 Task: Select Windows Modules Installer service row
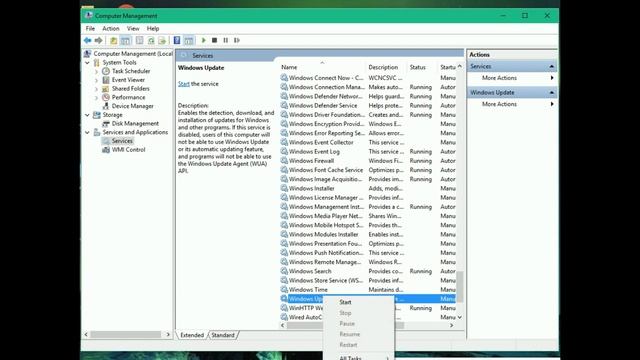coord(368,234)
